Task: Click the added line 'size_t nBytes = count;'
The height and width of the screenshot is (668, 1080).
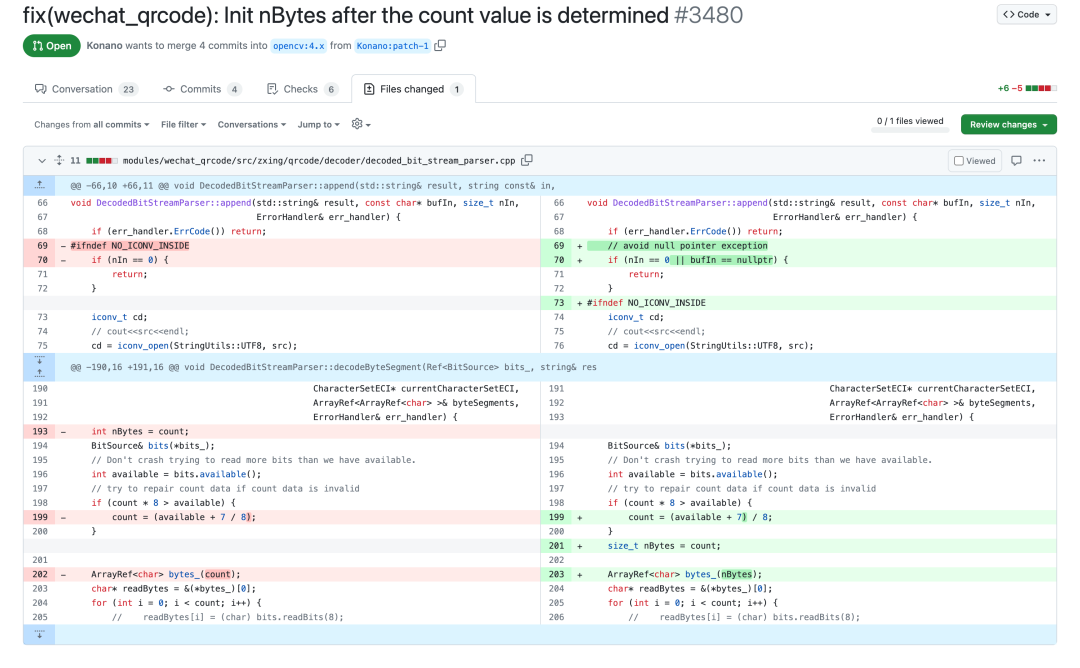Action: click(664, 546)
